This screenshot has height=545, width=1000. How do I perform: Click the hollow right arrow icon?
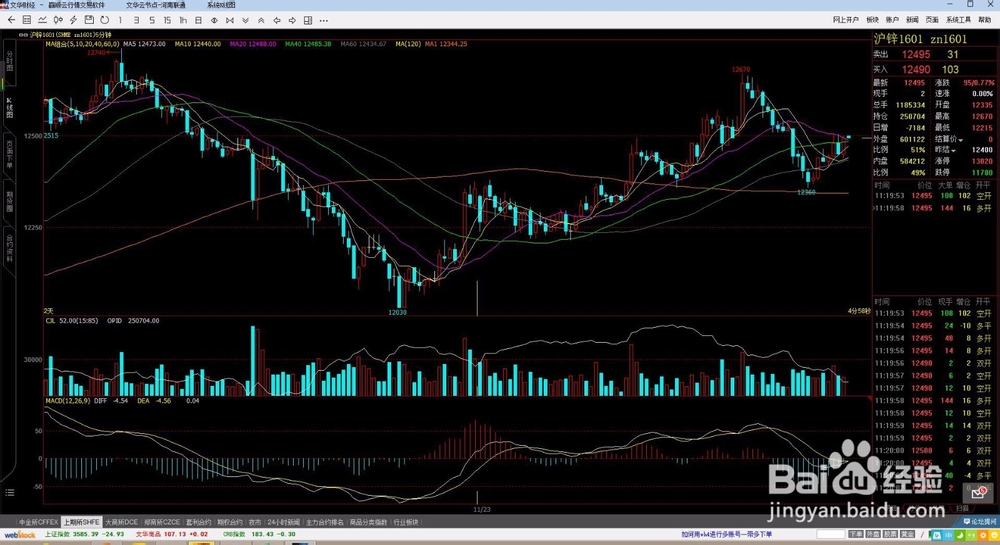(292, 20)
